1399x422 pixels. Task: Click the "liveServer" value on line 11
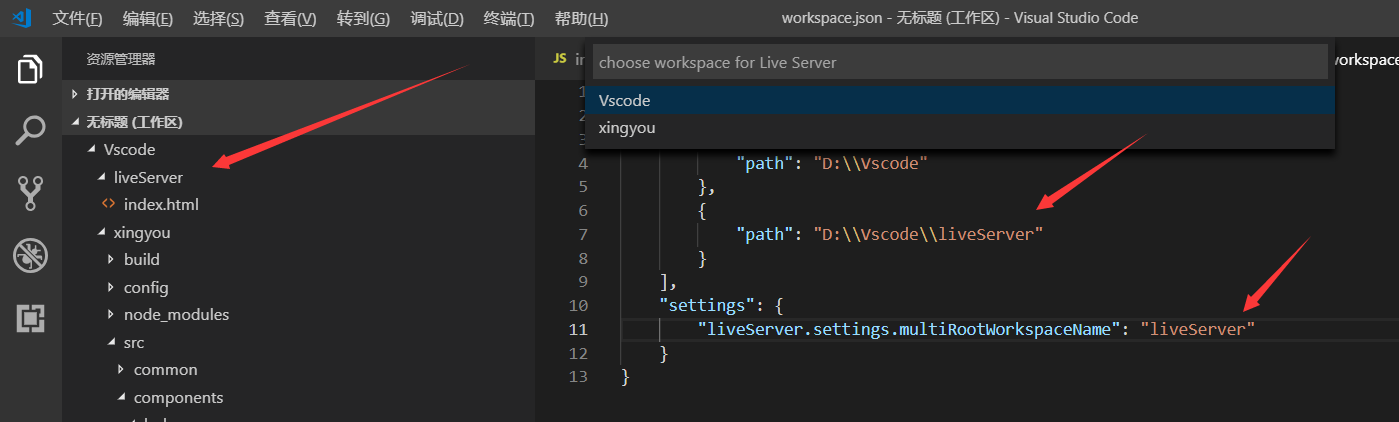[x=1197, y=329]
